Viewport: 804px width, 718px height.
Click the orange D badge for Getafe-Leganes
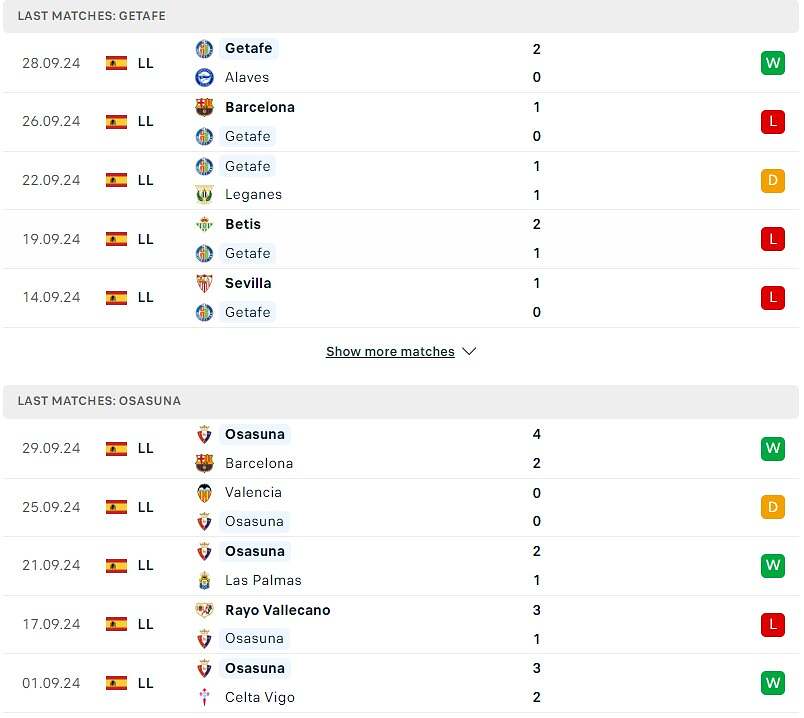pos(772,180)
